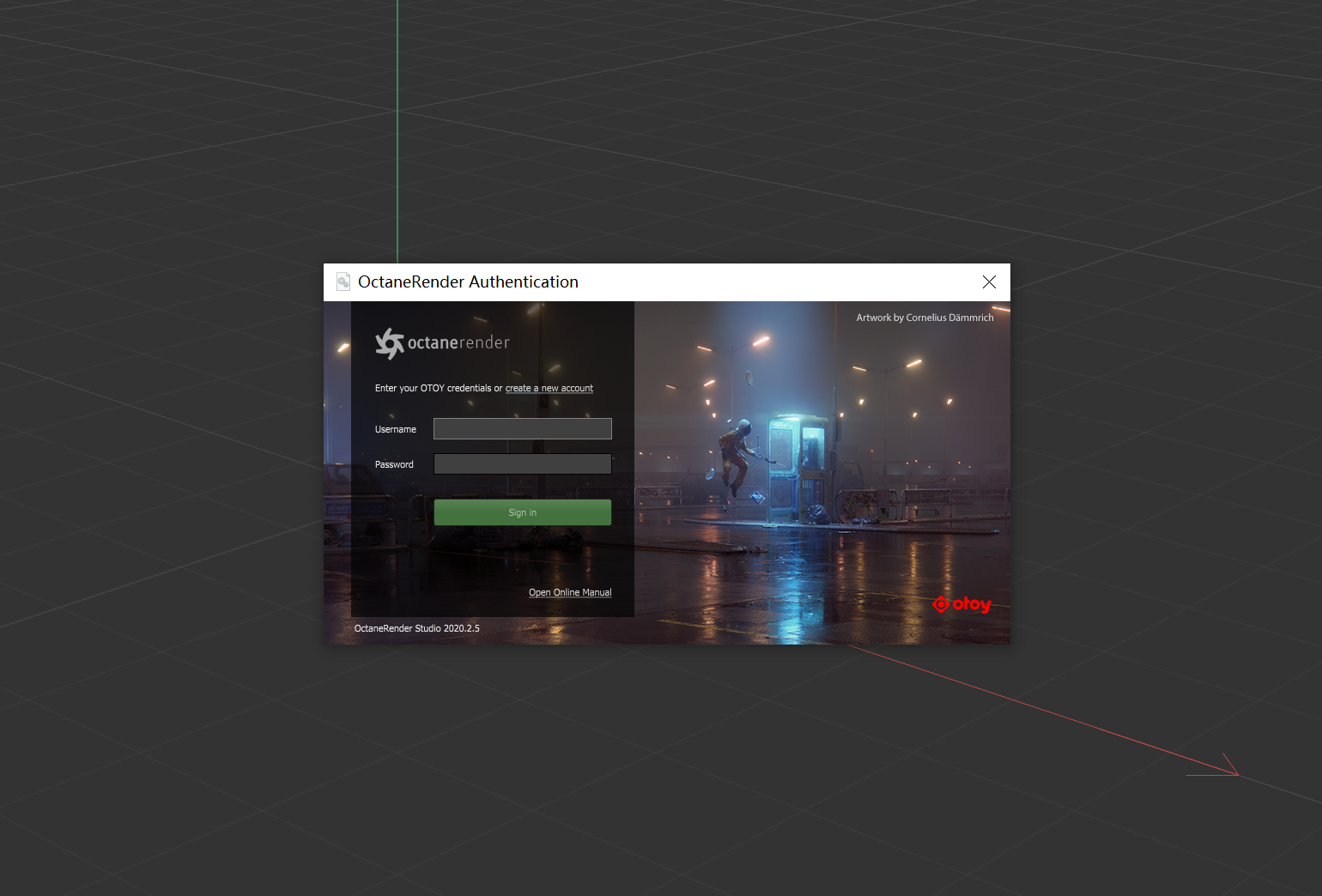Image resolution: width=1322 pixels, height=896 pixels.
Task: Close the OctaneRender Authentication dialog
Action: tap(989, 282)
